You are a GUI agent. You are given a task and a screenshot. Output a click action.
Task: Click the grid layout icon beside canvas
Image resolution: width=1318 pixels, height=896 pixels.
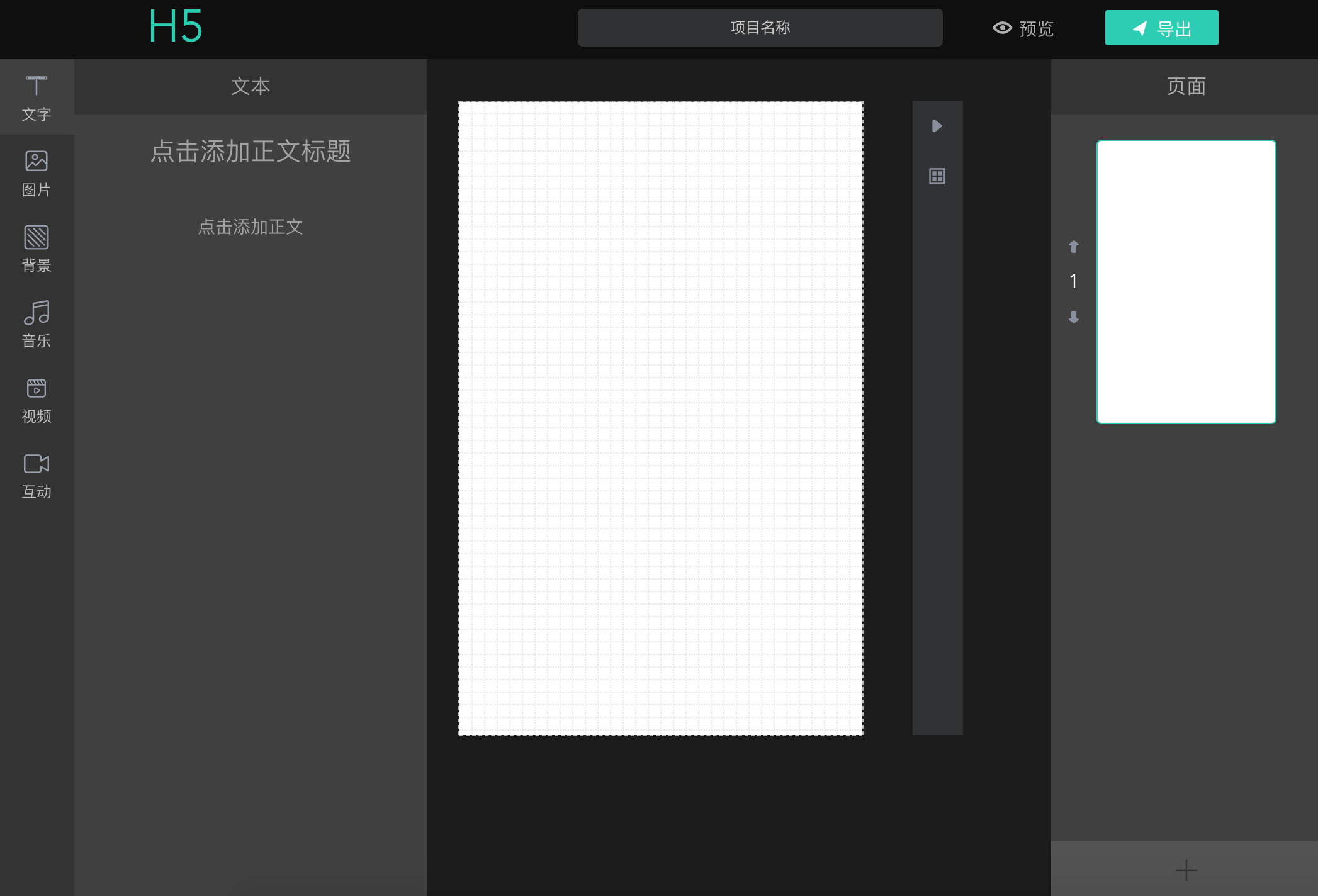(937, 176)
